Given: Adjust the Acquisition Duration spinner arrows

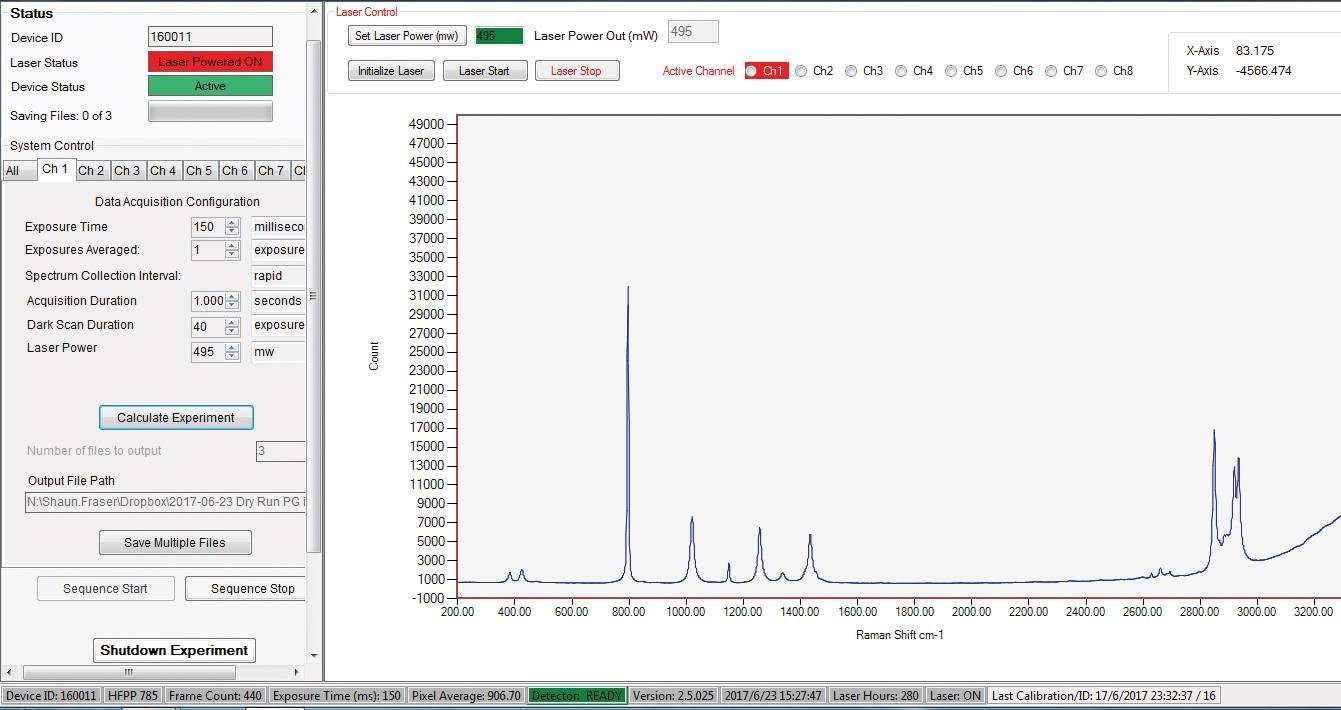Looking at the screenshot, I should (x=233, y=301).
